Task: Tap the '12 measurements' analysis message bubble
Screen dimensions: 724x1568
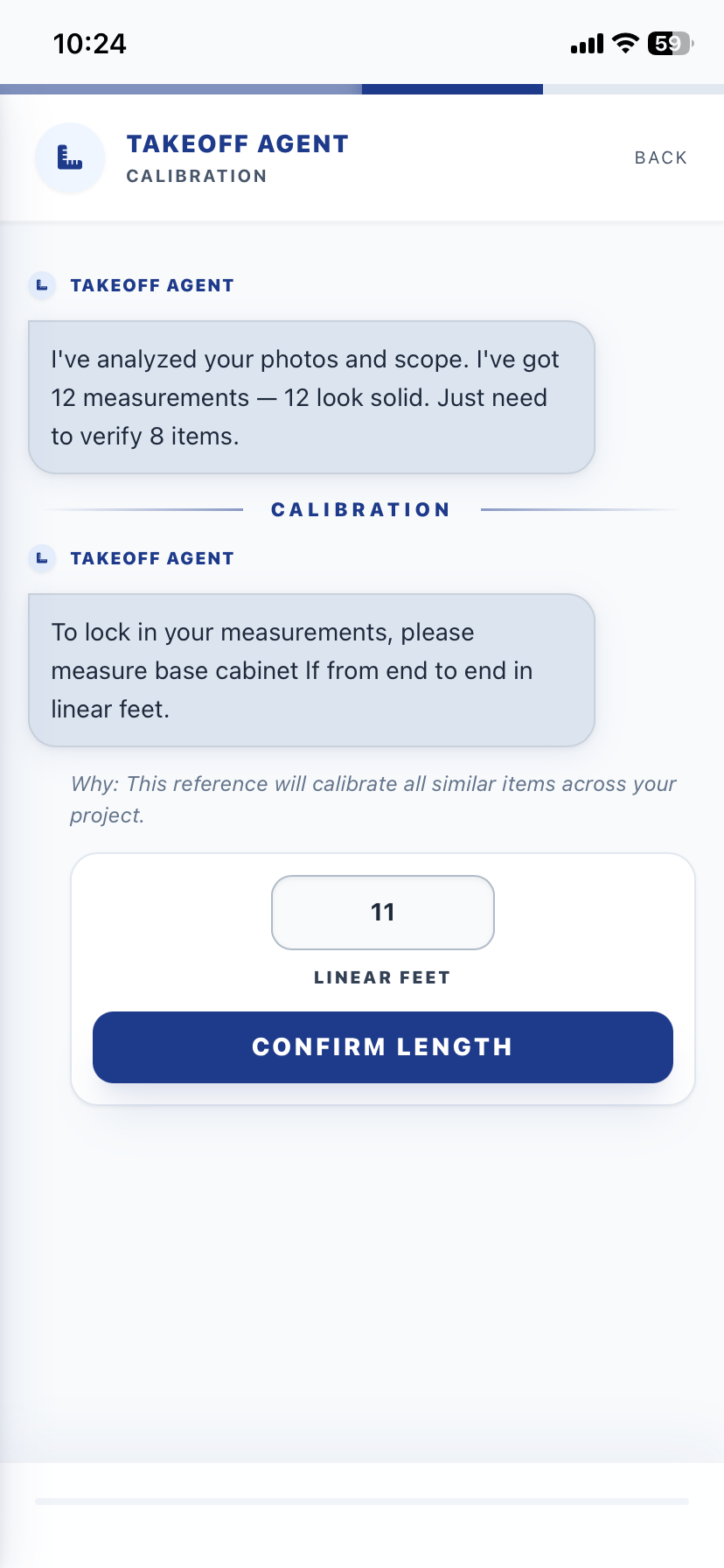Action: (311, 397)
